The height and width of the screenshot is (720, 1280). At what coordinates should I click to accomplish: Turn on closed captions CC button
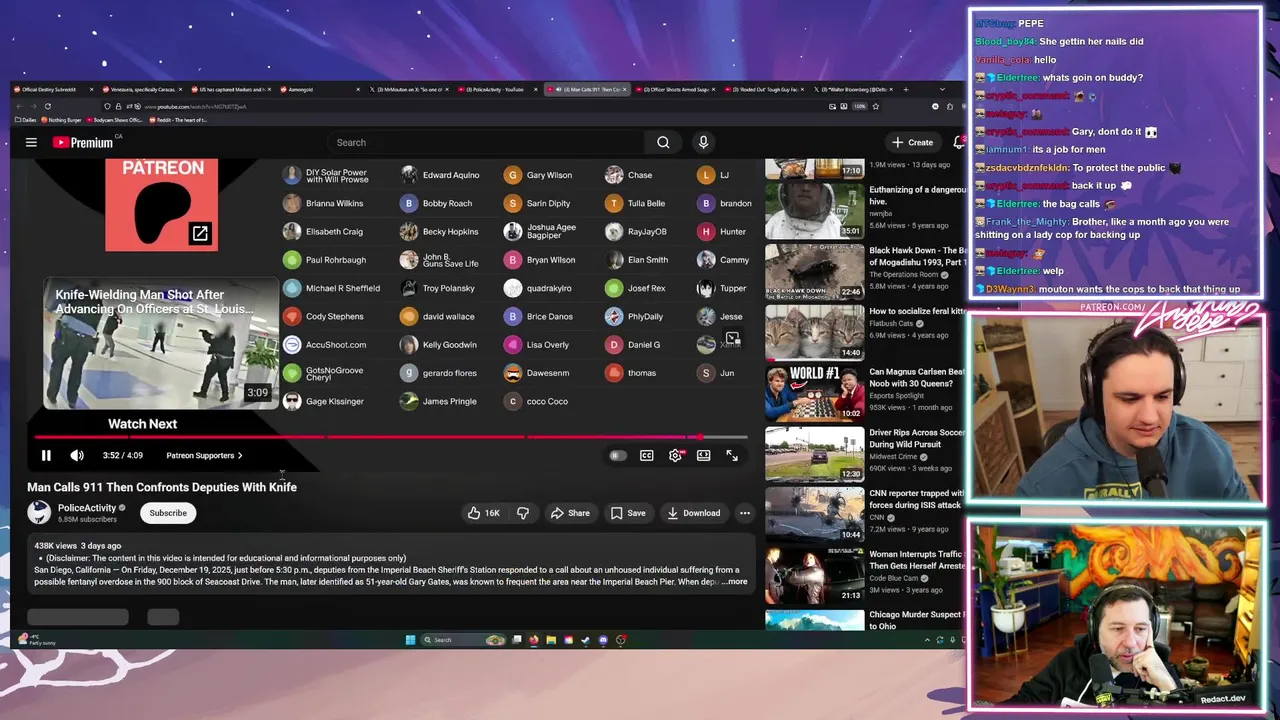click(647, 455)
